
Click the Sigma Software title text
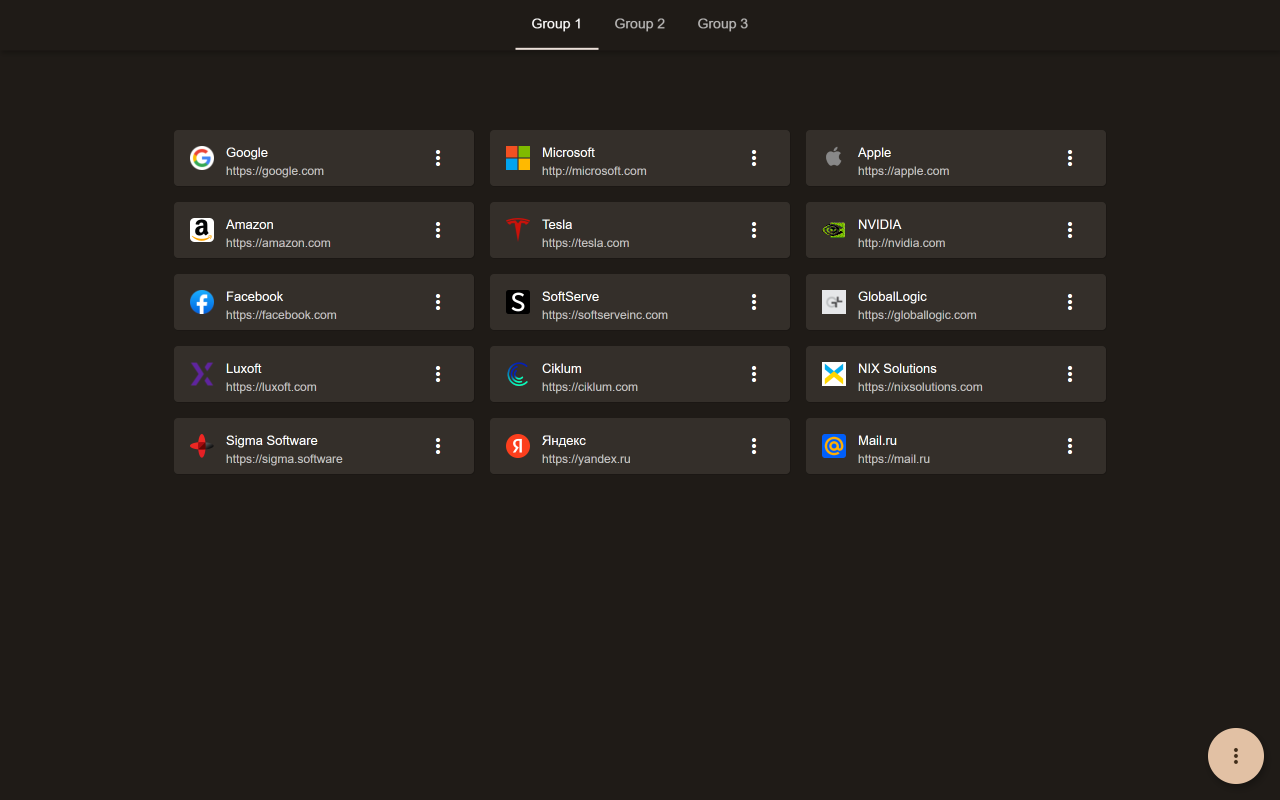272,441
